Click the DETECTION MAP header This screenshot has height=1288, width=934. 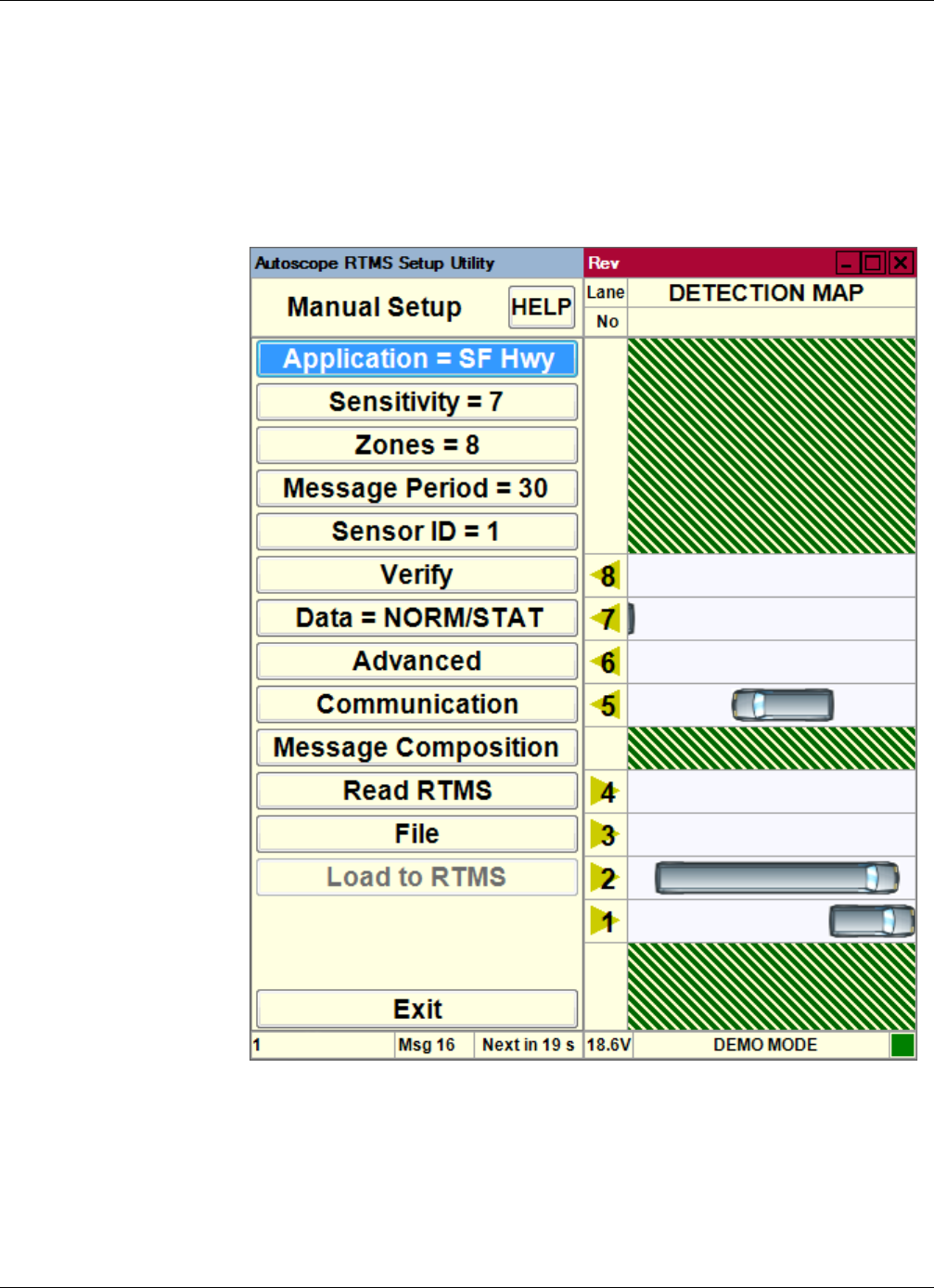point(766,293)
